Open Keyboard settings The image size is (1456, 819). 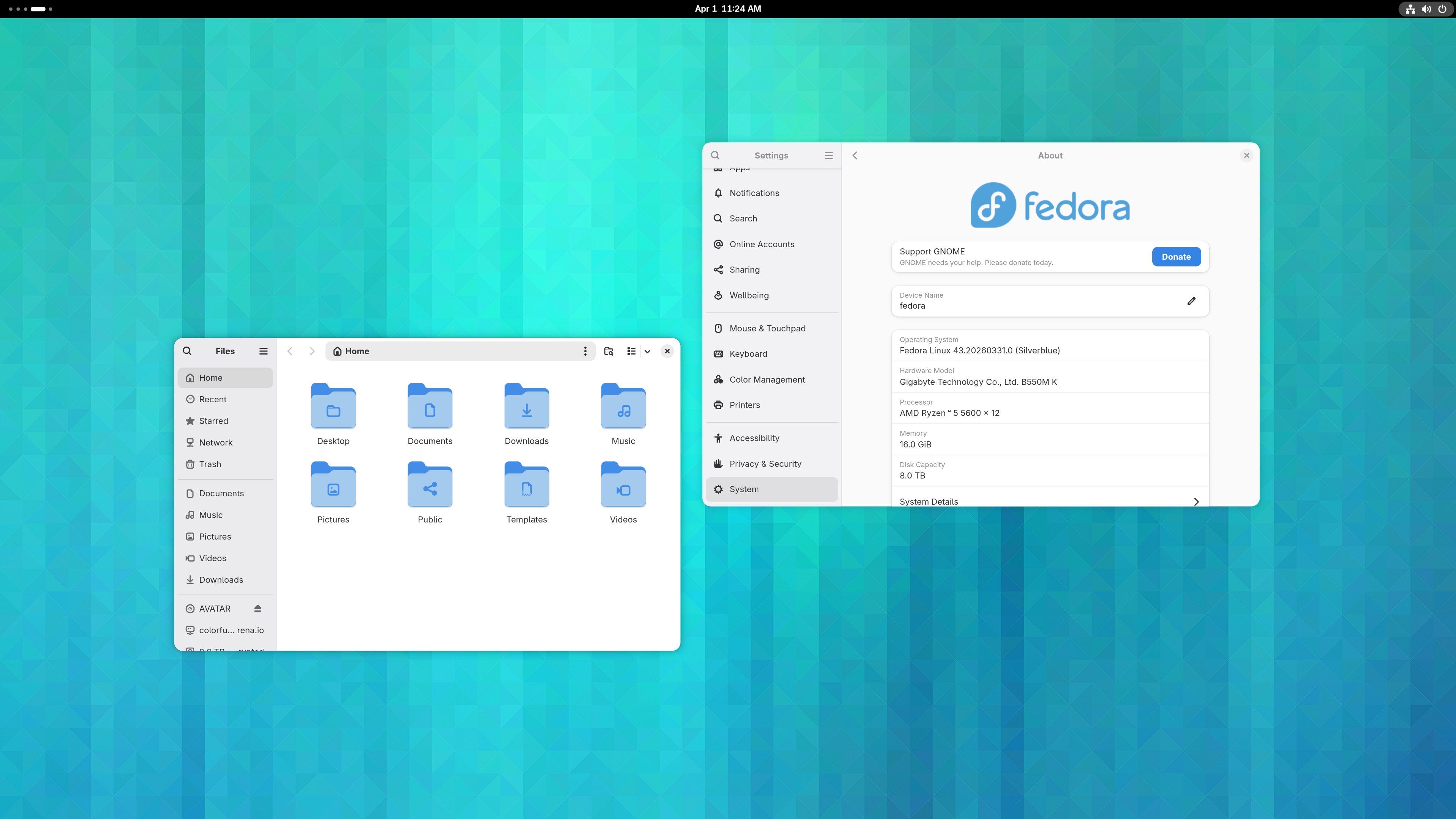click(772, 354)
